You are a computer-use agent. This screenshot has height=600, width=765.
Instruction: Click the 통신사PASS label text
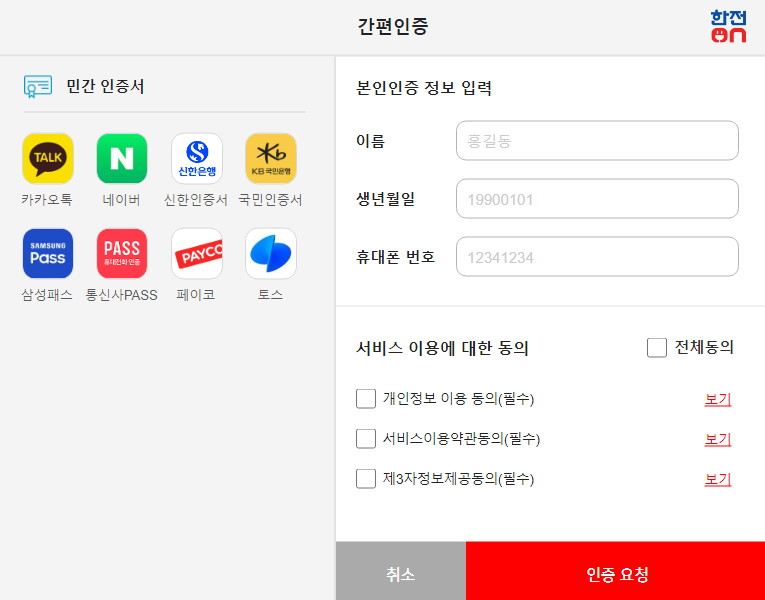coord(121,295)
